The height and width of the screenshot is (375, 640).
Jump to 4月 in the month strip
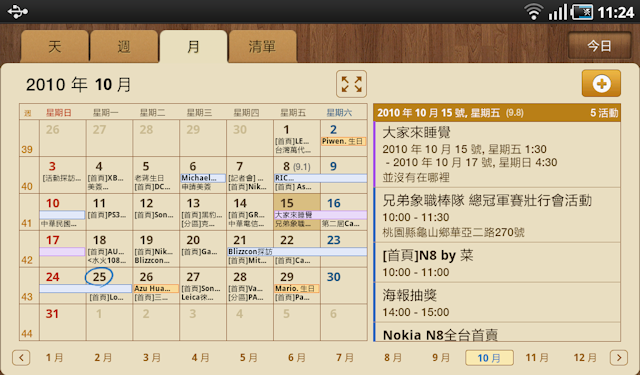[200, 358]
